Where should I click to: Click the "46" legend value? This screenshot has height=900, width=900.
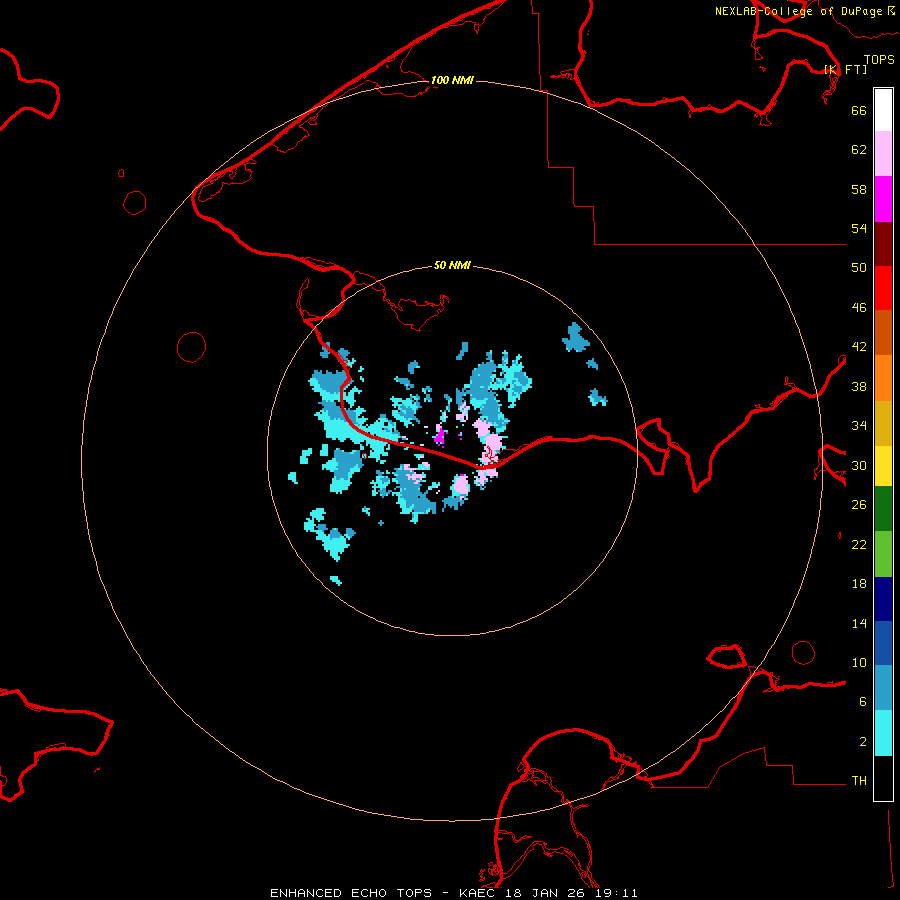[x=859, y=308]
